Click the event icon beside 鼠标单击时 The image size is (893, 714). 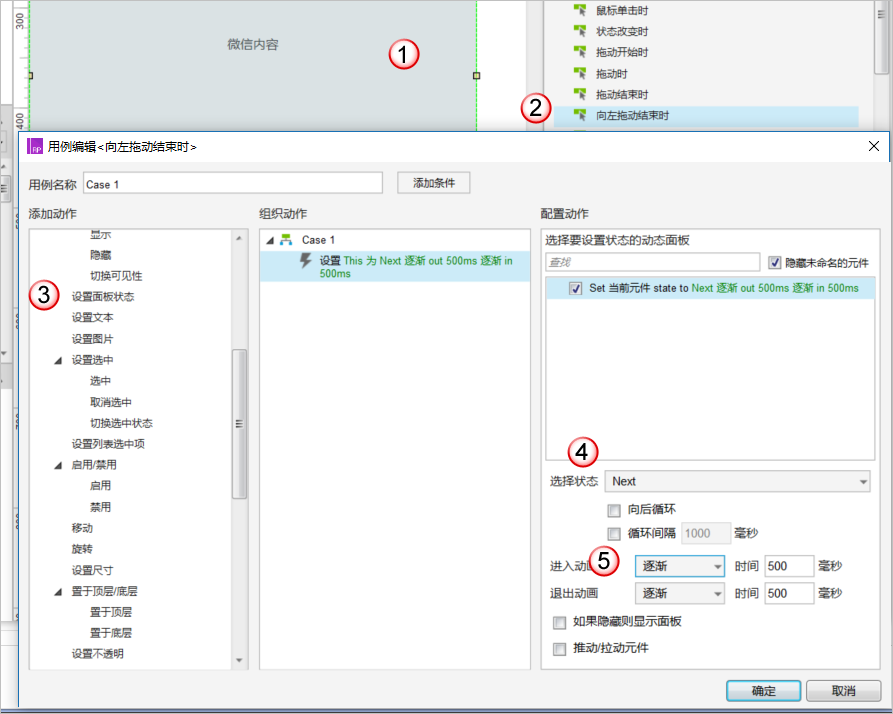580,10
